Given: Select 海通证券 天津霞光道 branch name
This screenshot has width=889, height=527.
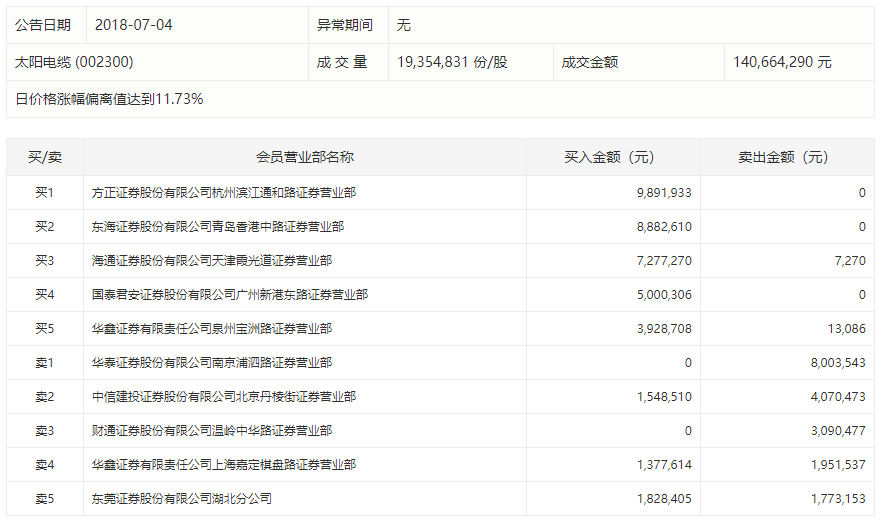Looking at the screenshot, I should (211, 261).
